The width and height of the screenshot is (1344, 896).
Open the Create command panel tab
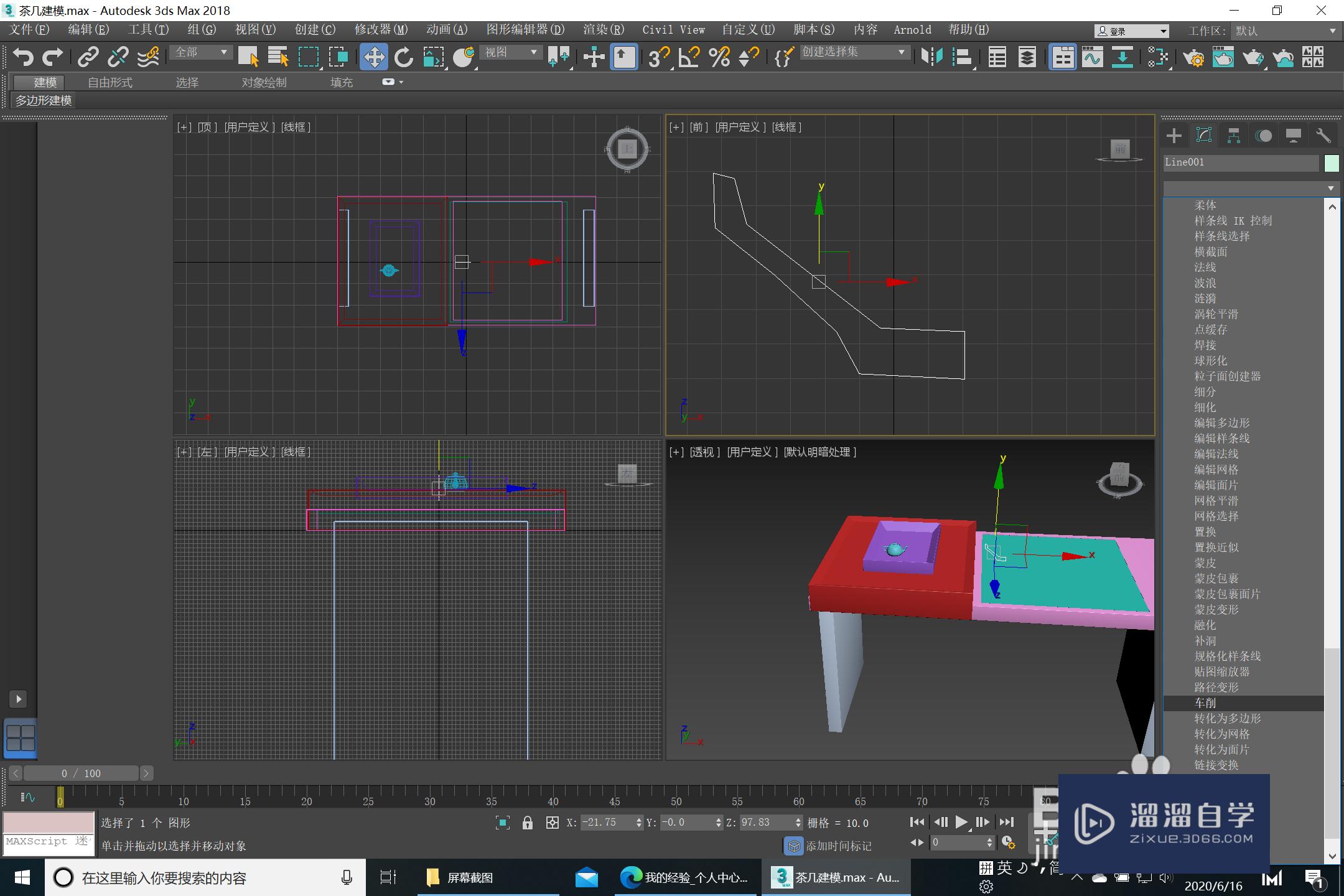1174,136
